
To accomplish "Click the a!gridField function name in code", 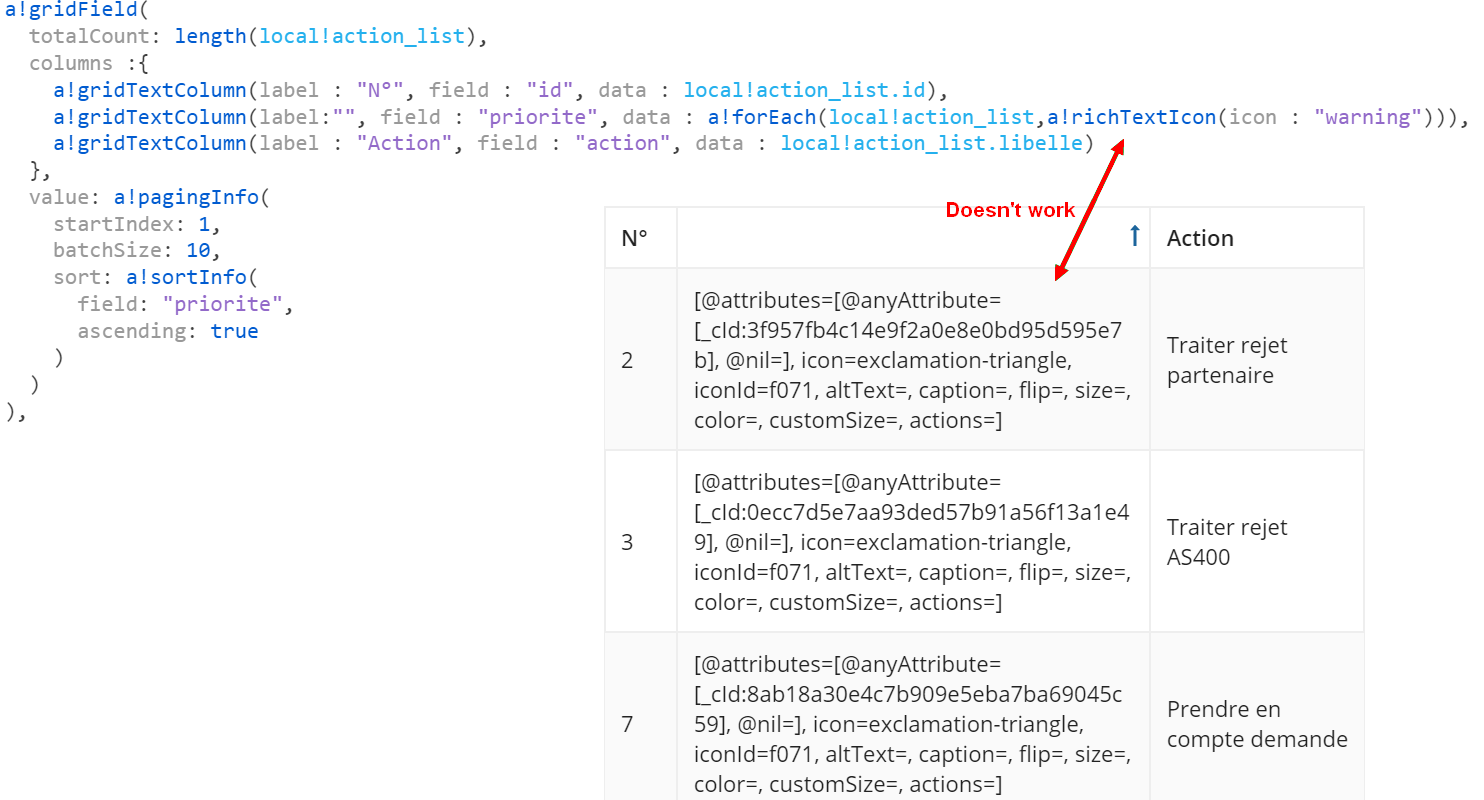I will point(62,10).
